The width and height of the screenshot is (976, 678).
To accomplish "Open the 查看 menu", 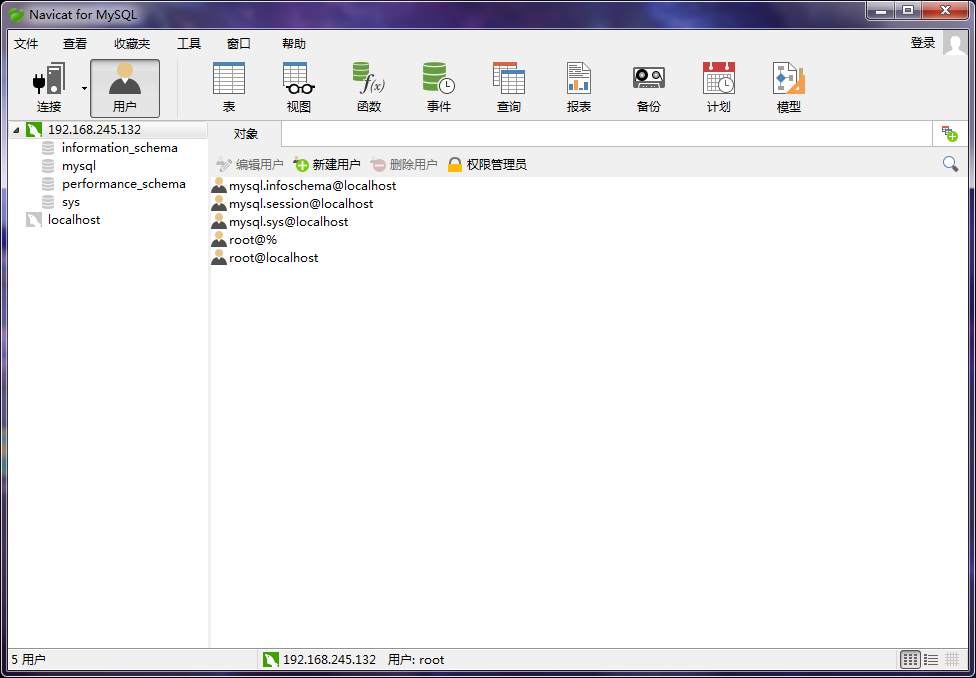I will pyautogui.click(x=75, y=44).
